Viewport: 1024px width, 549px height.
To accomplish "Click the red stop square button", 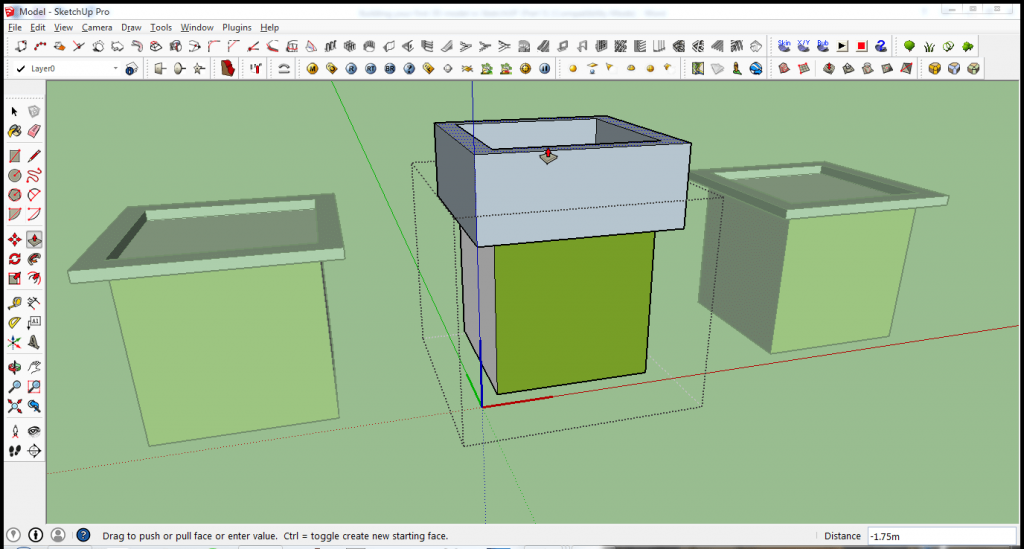I will [x=861, y=46].
